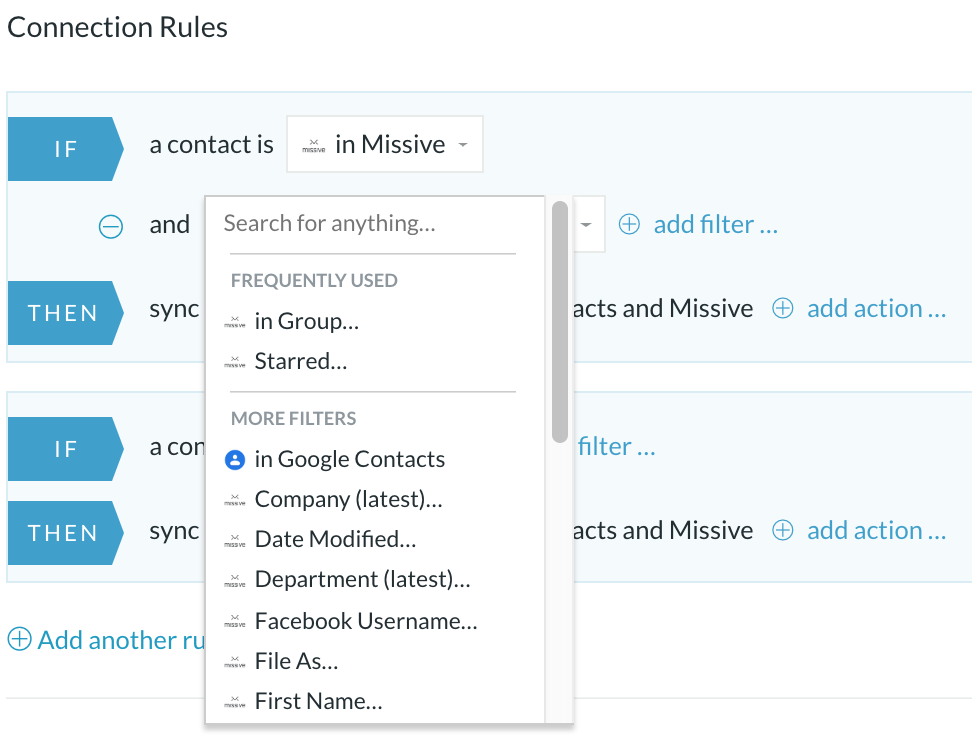Open the partially hidden filter dropdown arrow

[586, 224]
